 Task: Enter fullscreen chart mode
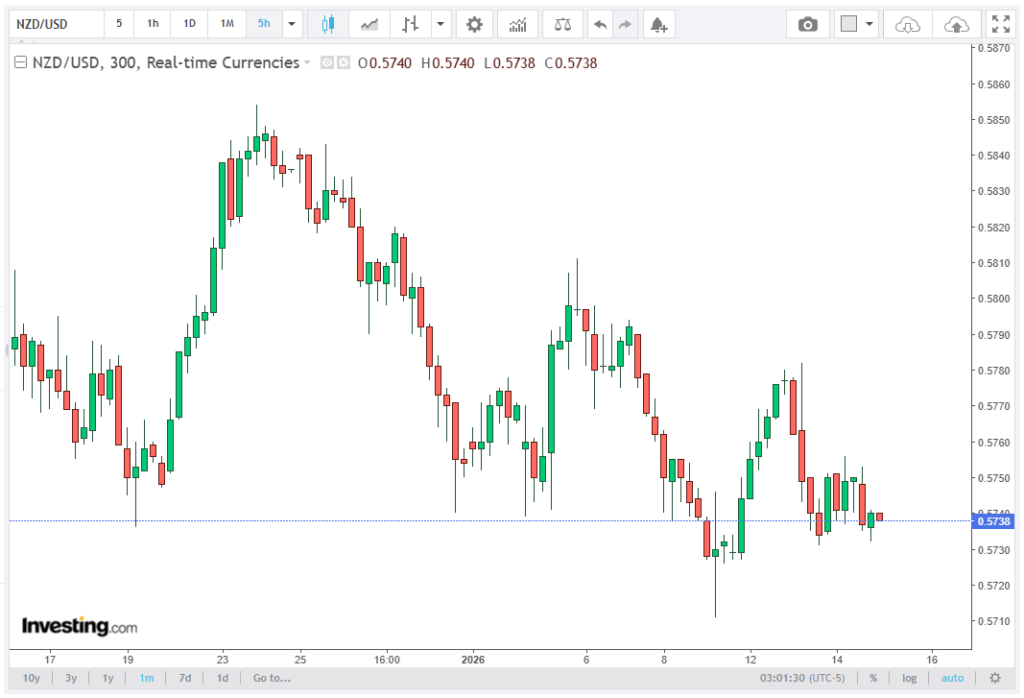click(999, 23)
